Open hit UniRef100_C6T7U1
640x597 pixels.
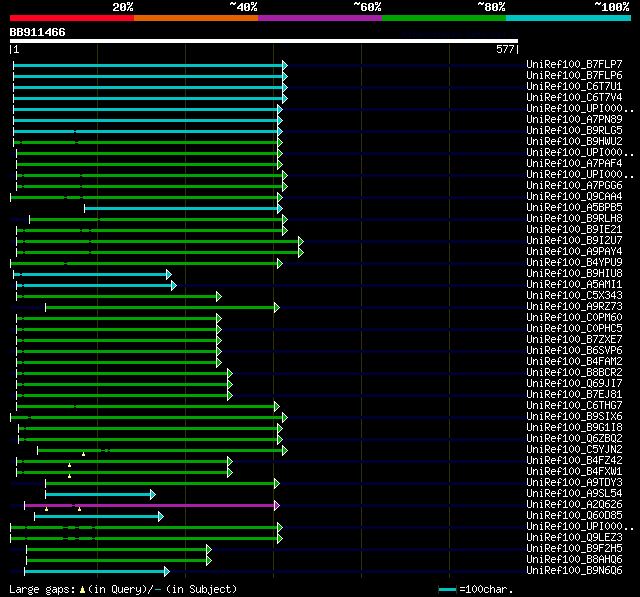(x=574, y=87)
